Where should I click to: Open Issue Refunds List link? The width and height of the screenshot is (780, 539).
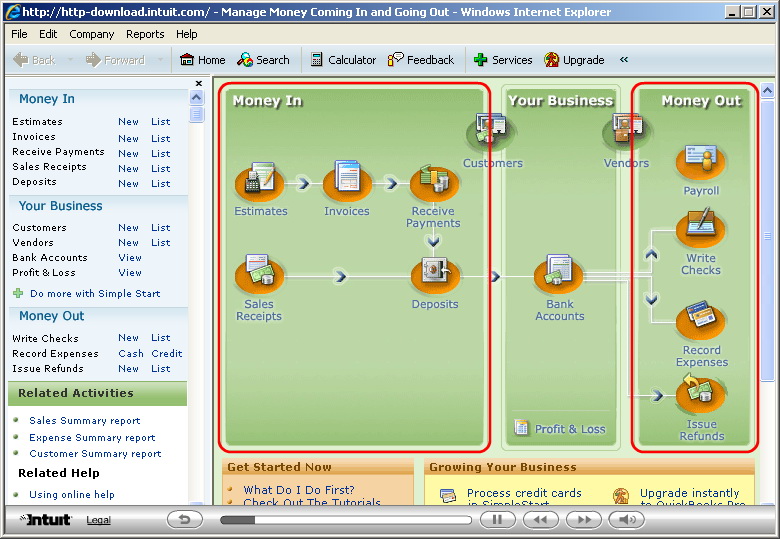point(161,368)
